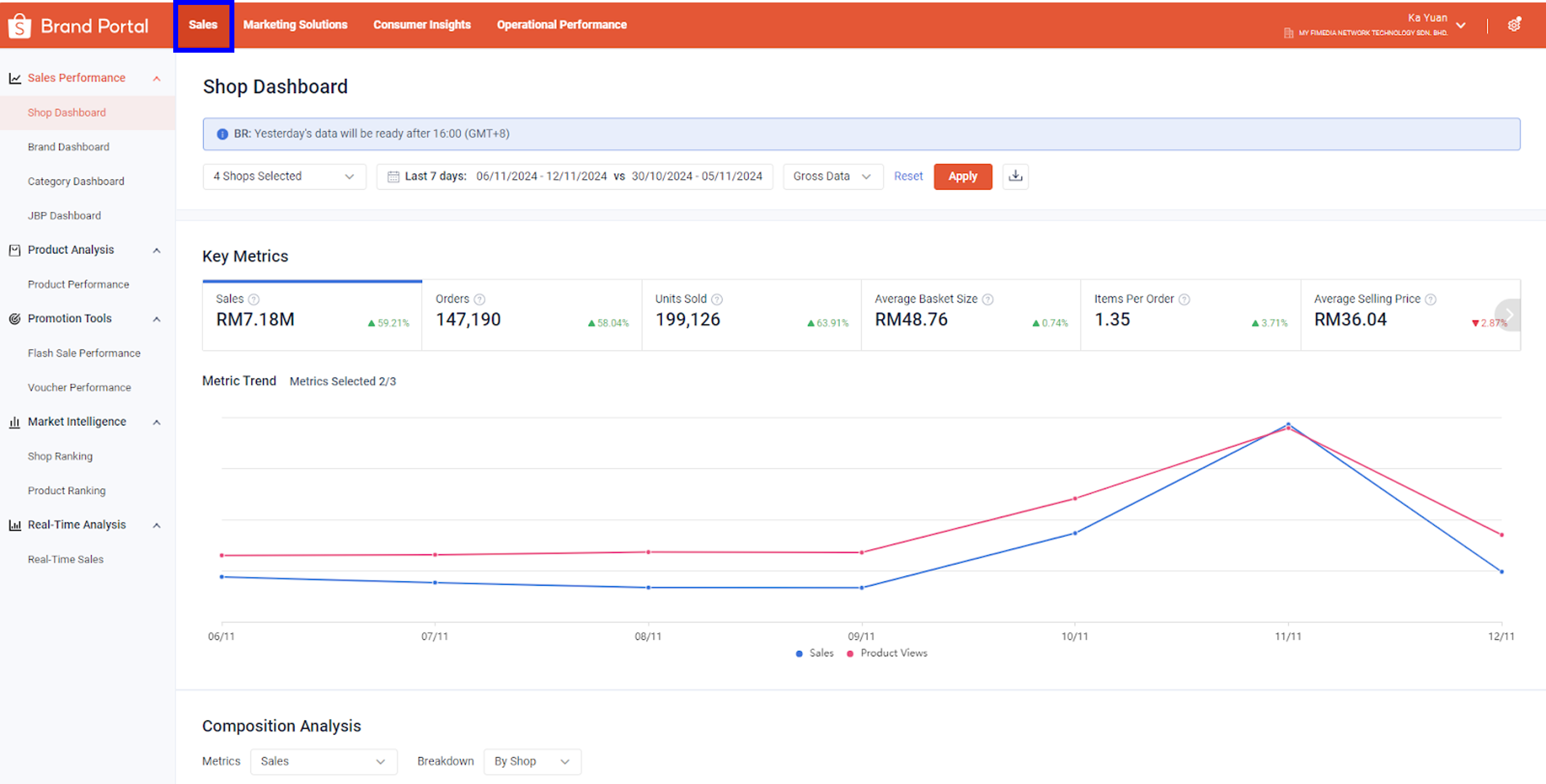This screenshot has height=784, width=1546.
Task: Open the Consumer Insights menu
Action: point(422,24)
